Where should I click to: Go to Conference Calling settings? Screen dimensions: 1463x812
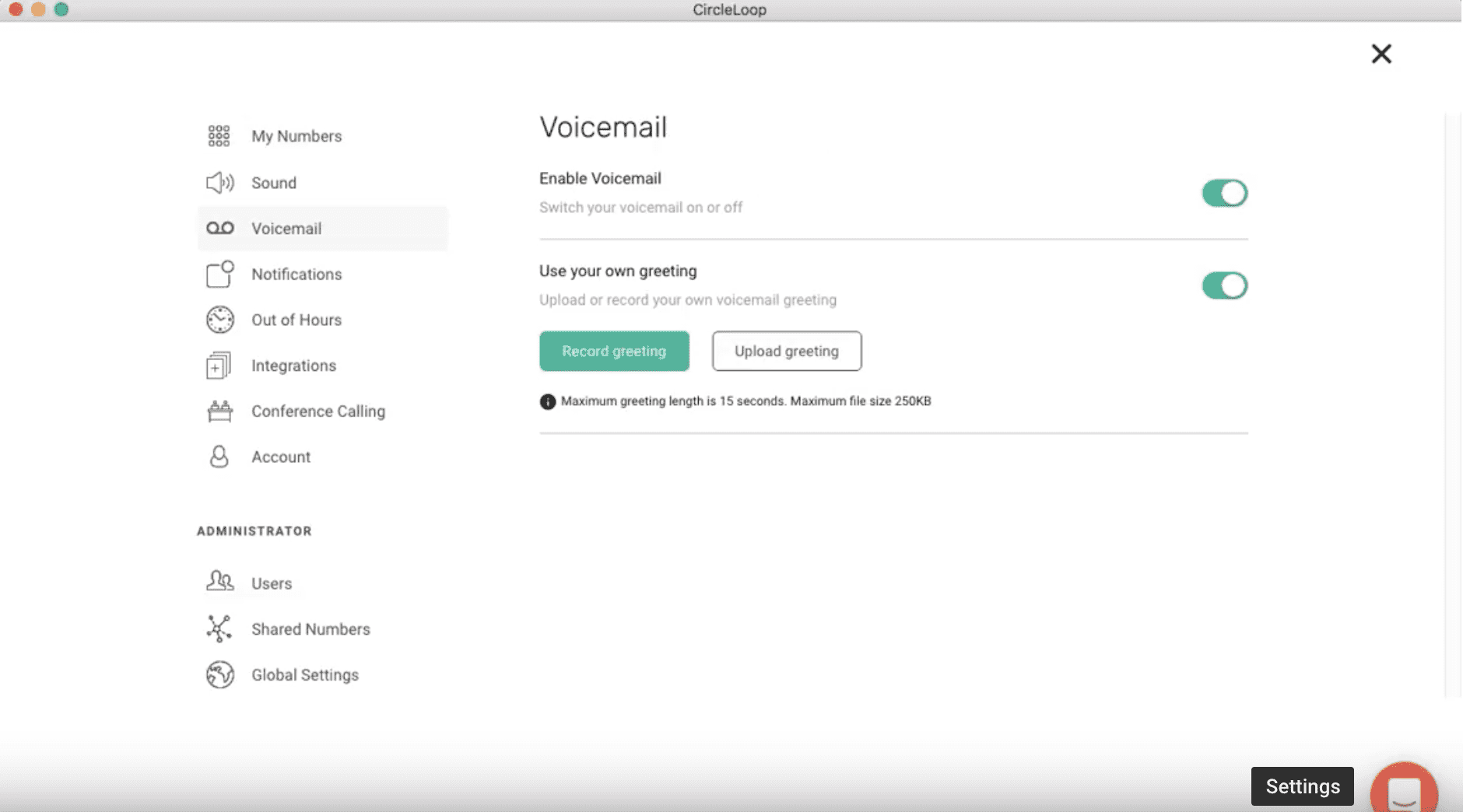point(318,411)
